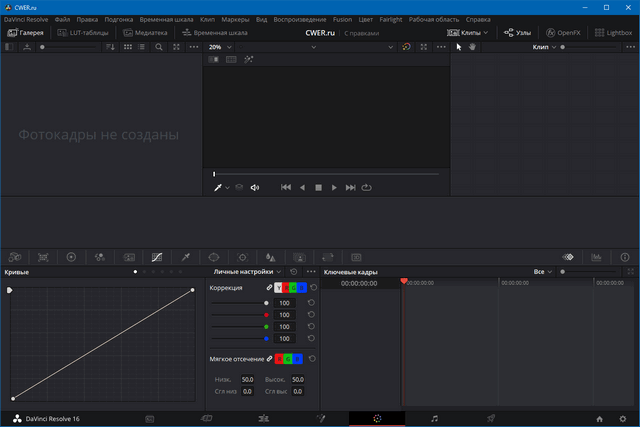Screen dimensions: 640x427
Task: Click the red channel intensity slider
Action: (238, 314)
